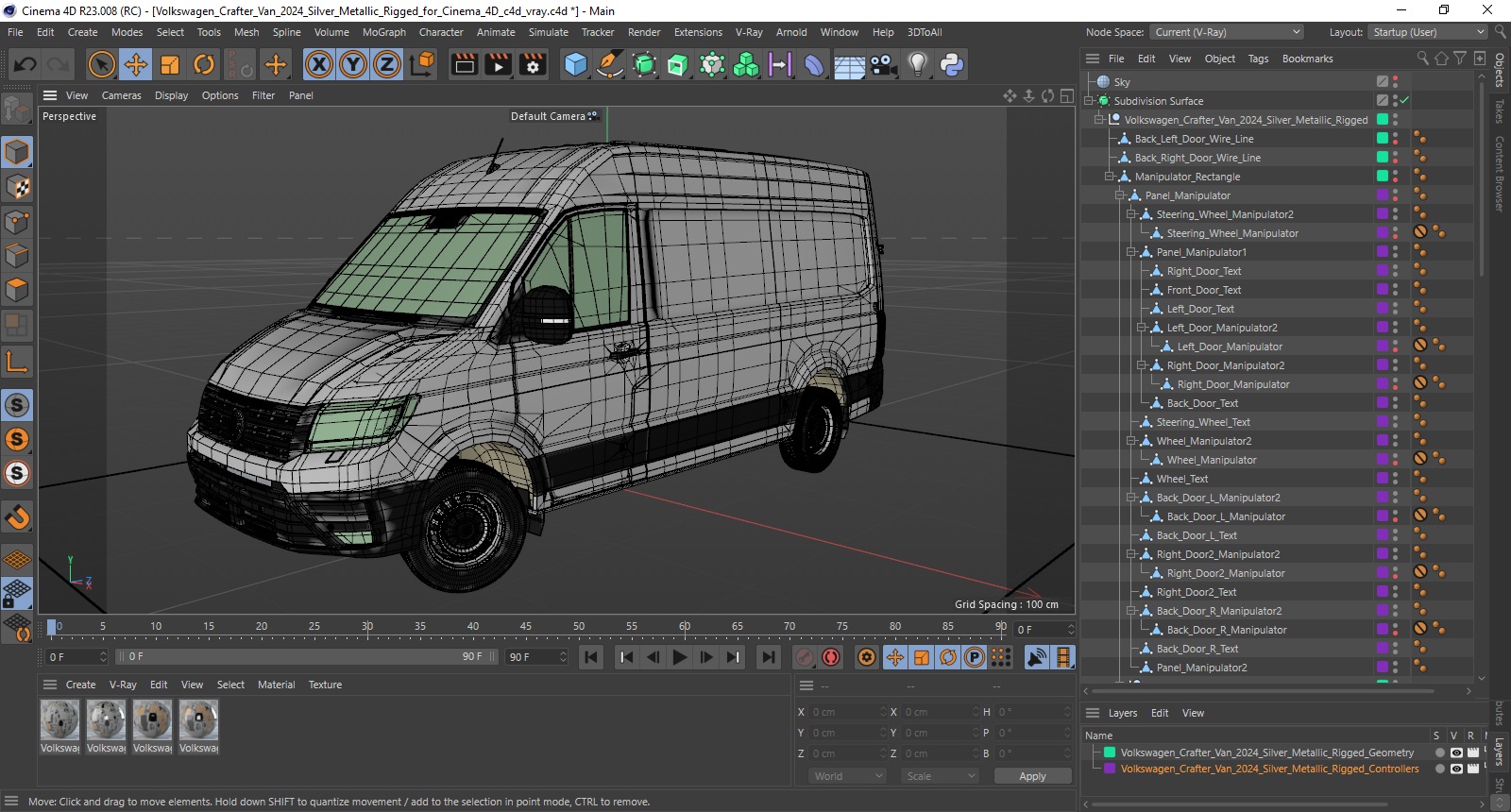Image resolution: width=1511 pixels, height=812 pixels.
Task: Open the Bookmarks menu in Object Manager
Action: coord(1307,59)
